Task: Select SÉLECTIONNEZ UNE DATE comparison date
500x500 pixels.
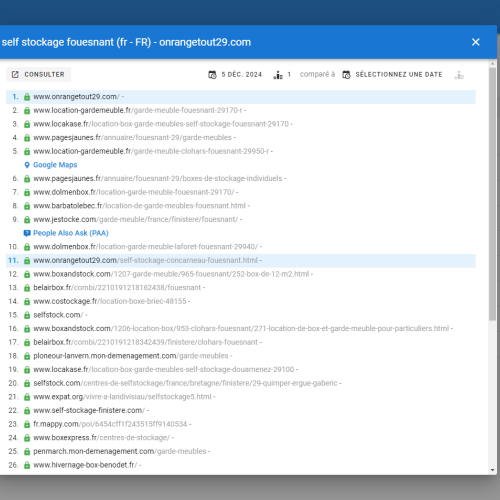Action: [399, 74]
